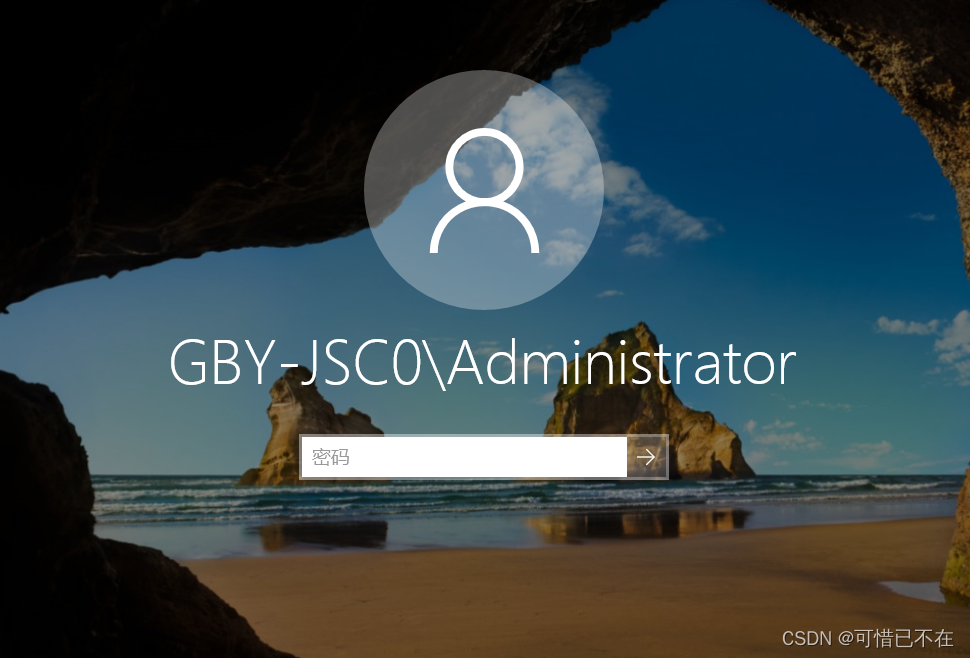Click the dark cave ceiling at upper left
The image size is (970, 658).
point(186,124)
